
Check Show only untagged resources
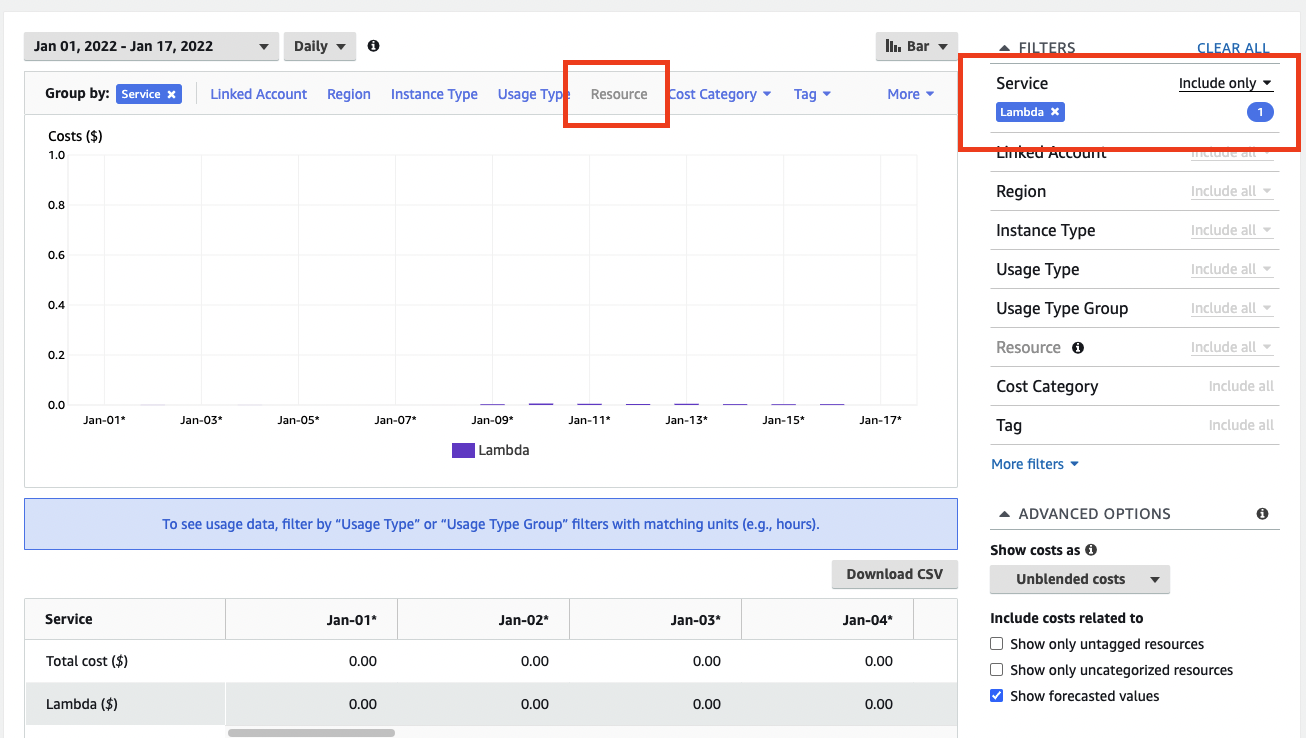point(996,644)
